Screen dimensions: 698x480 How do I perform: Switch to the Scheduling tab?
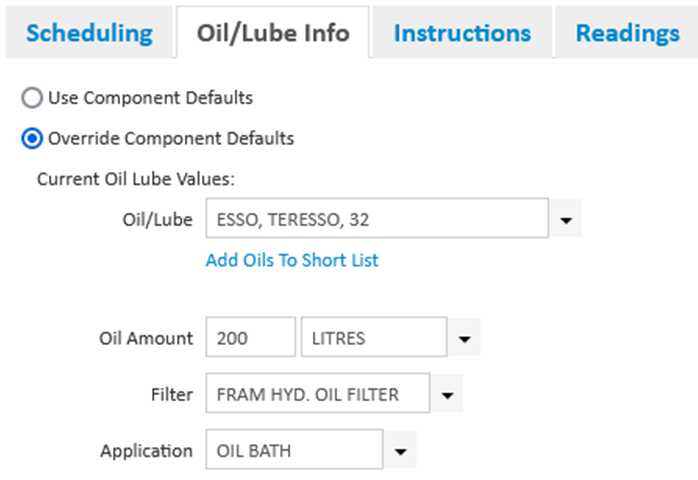pyautogui.click(x=89, y=33)
